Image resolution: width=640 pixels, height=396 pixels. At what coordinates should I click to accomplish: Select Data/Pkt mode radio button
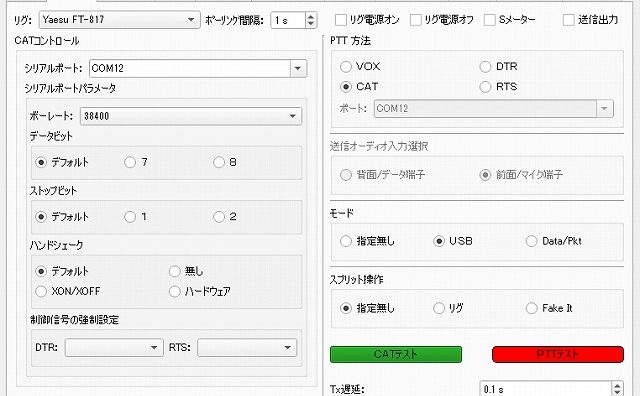pyautogui.click(x=531, y=241)
